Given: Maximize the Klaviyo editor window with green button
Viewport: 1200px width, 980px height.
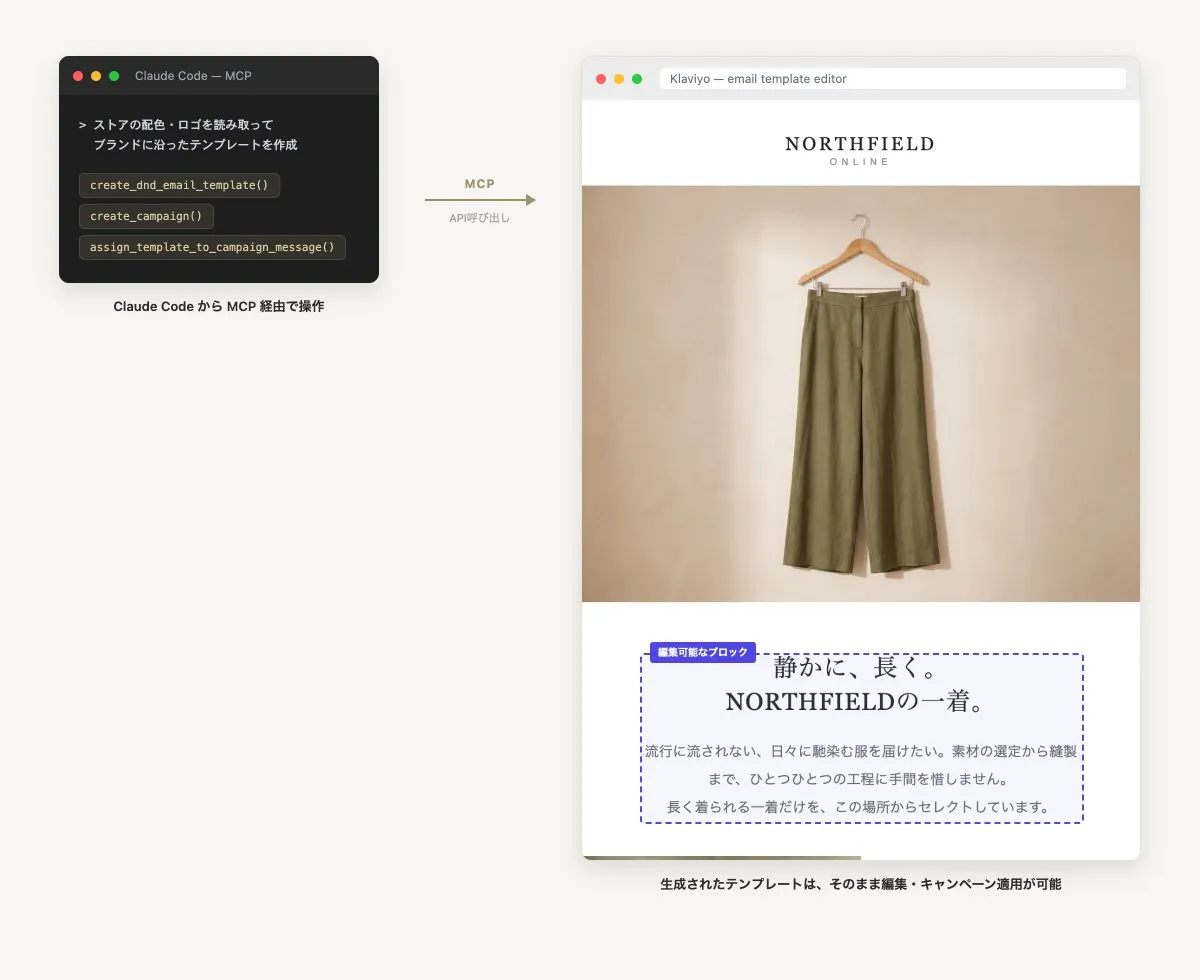Looking at the screenshot, I should (637, 79).
